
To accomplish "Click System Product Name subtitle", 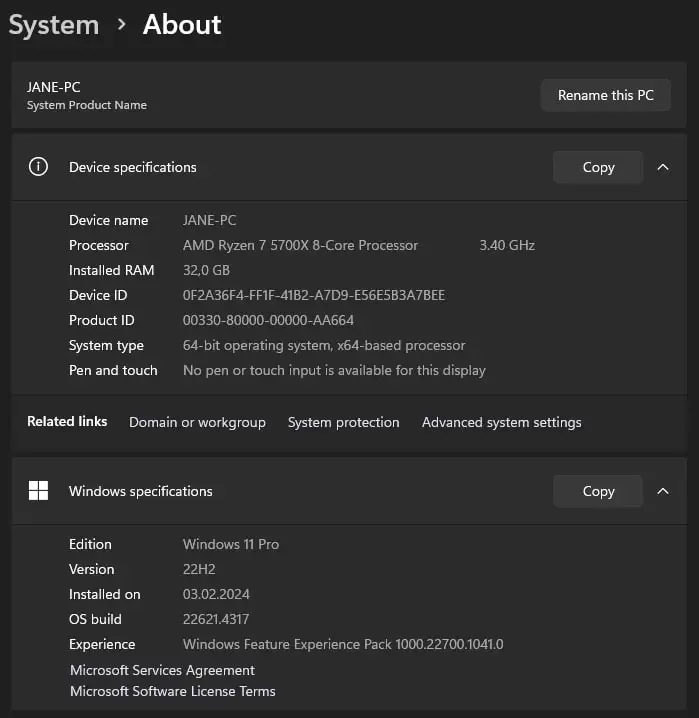I will [87, 105].
